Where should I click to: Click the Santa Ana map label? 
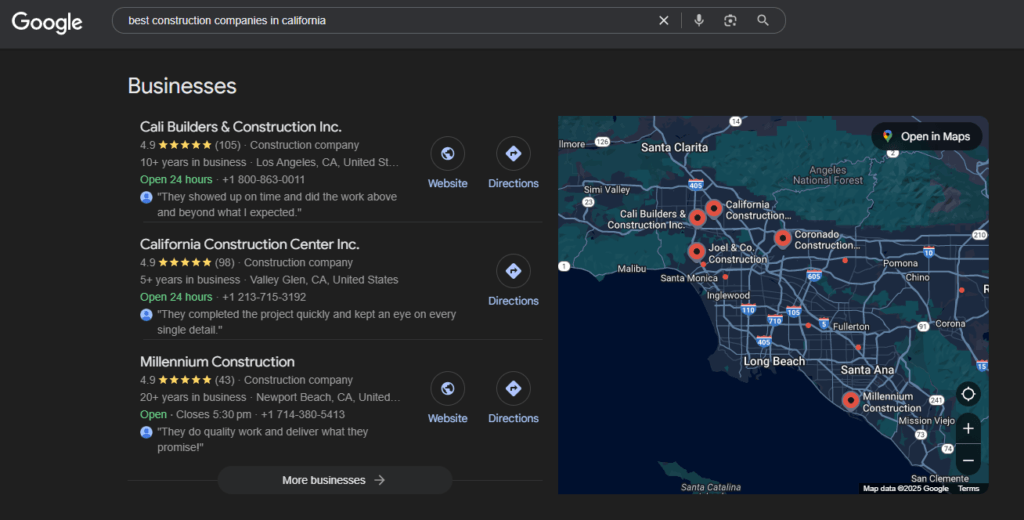867,370
